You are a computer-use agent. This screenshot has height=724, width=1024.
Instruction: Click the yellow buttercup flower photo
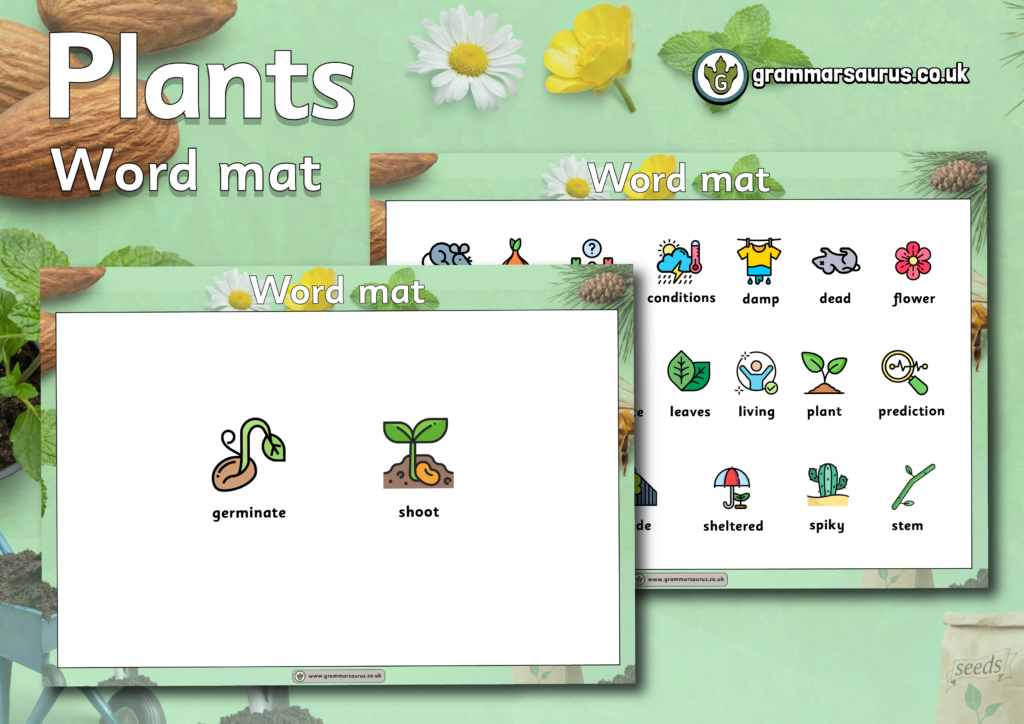point(591,51)
